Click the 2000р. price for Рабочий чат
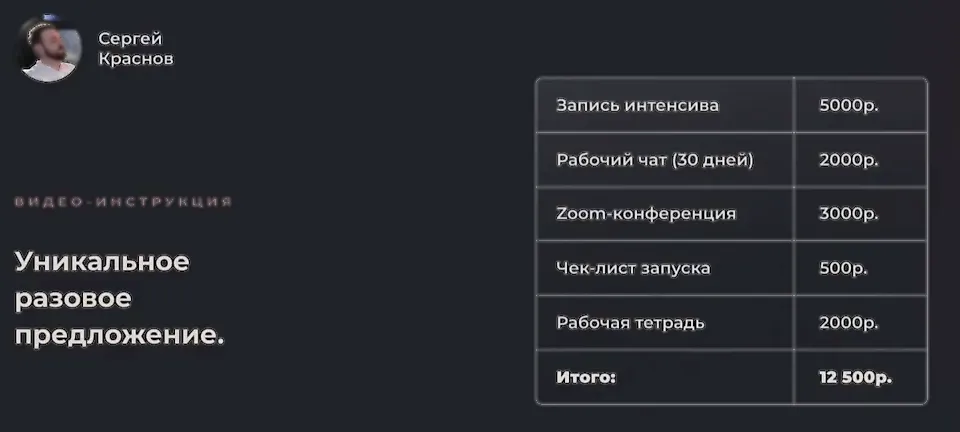The image size is (960, 432). coord(848,159)
